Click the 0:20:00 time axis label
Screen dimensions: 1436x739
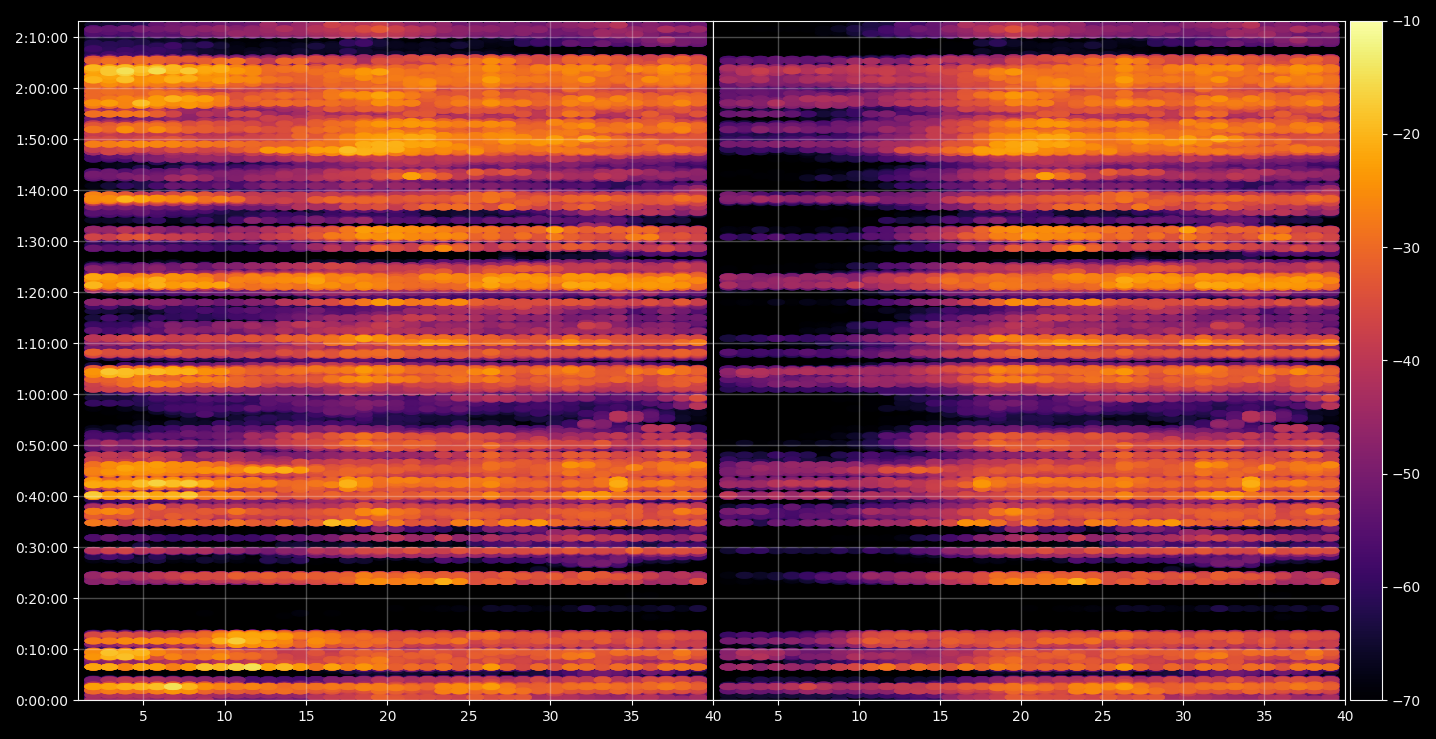[42, 598]
